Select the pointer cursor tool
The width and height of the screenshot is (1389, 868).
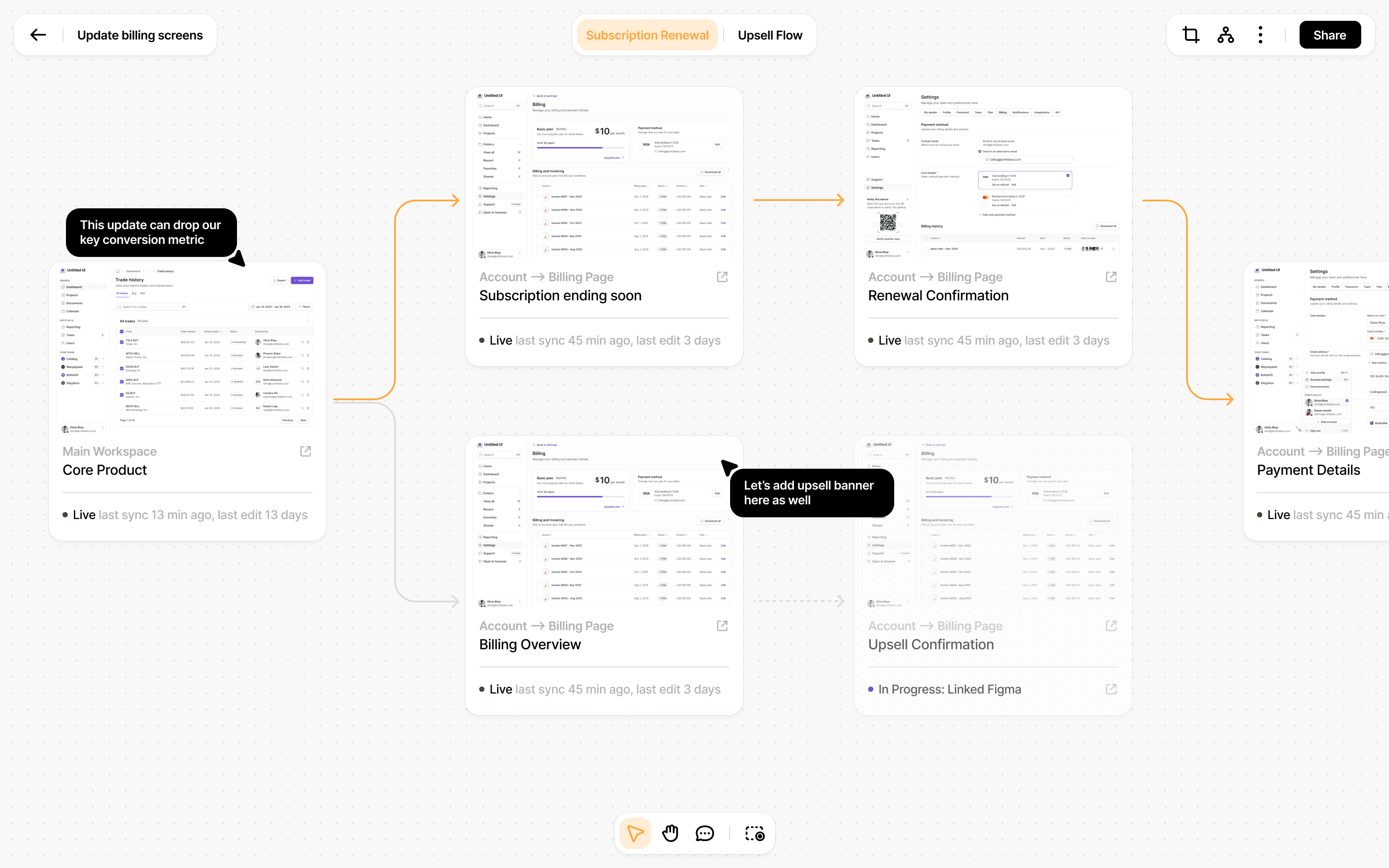pyautogui.click(x=635, y=833)
